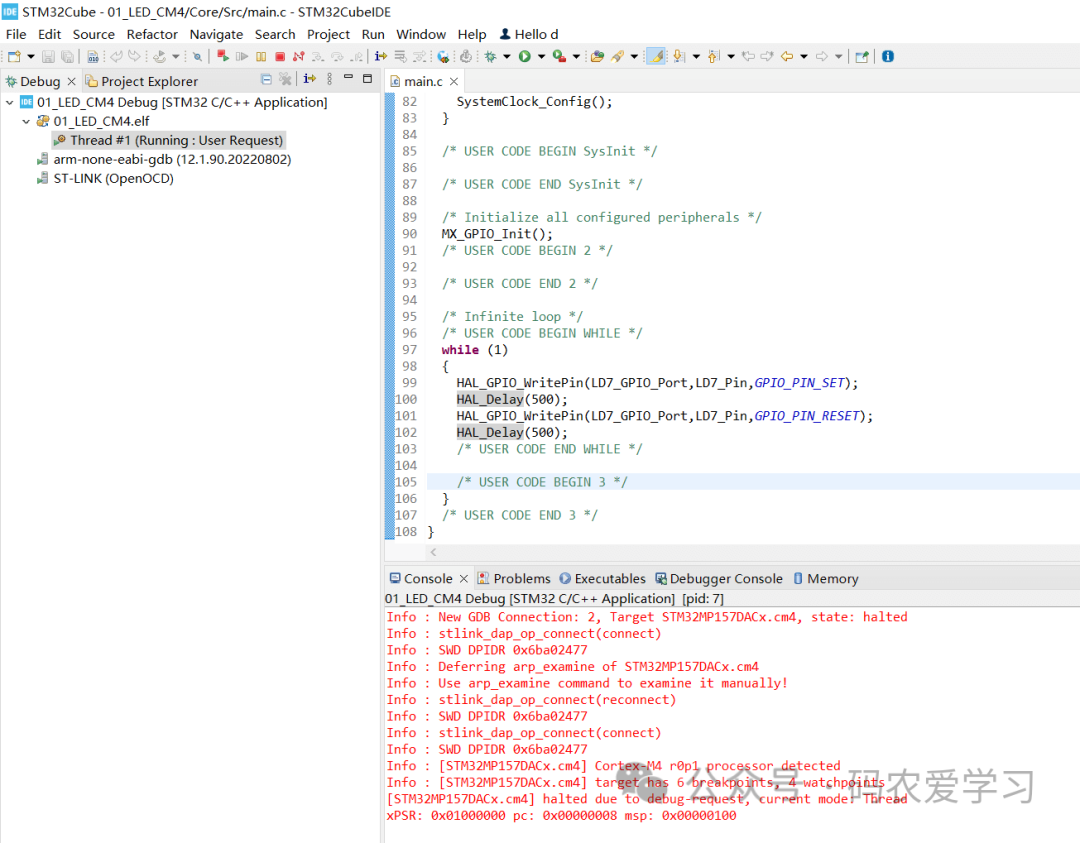Open the Memory tab
Image resolution: width=1080 pixels, height=843 pixels.
coord(825,579)
